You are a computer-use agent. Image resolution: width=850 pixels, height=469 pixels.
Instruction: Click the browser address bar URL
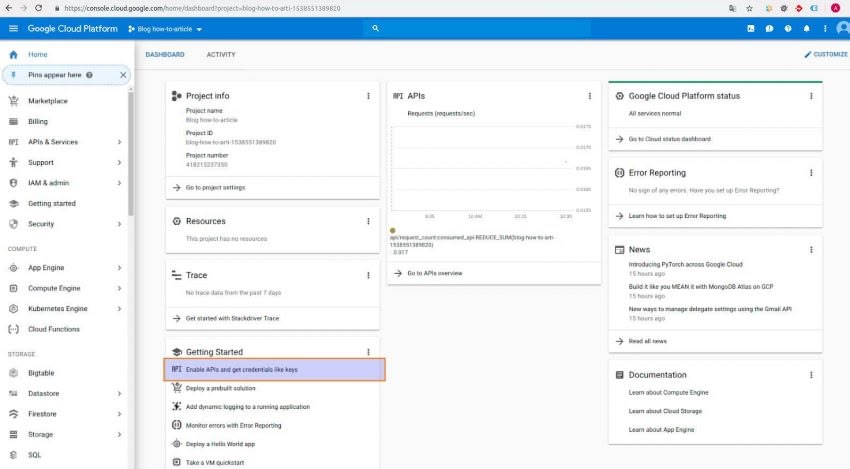point(202,9)
